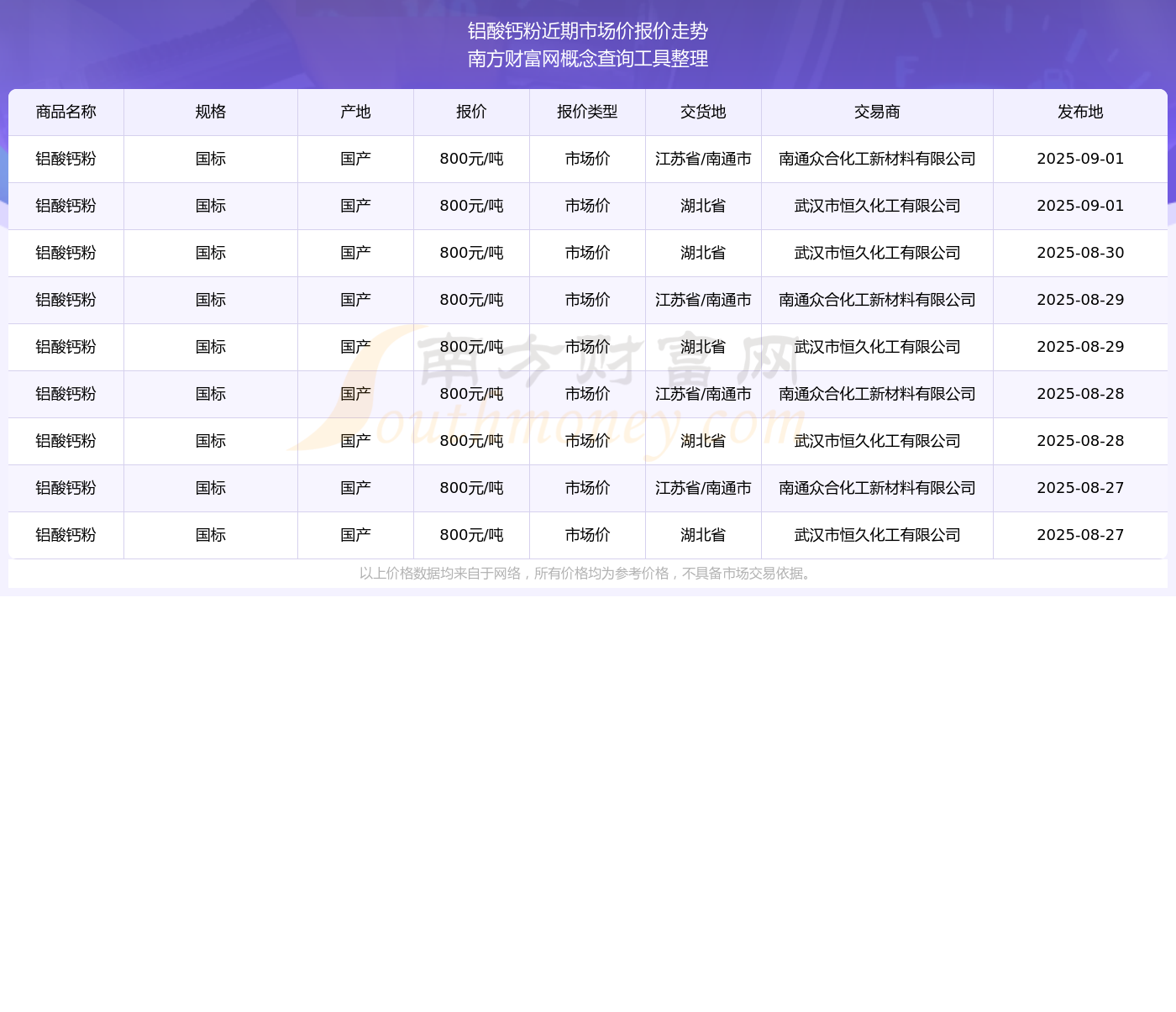Click 铝酸钙粉 in the 2025-08-30 row
The image size is (1176, 1012).
pos(66,253)
